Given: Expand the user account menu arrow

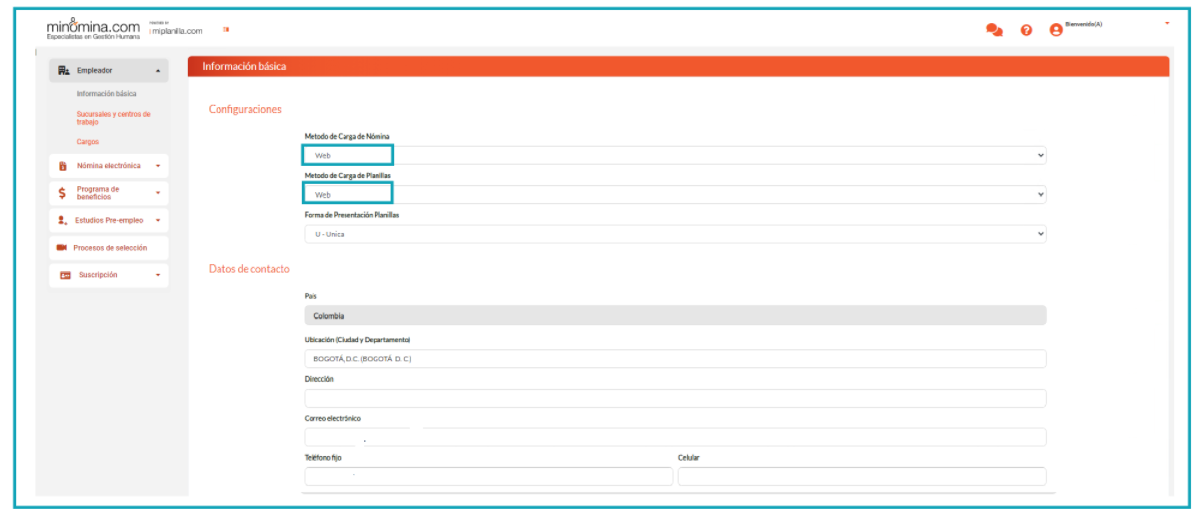Looking at the screenshot, I should click(x=1166, y=24).
